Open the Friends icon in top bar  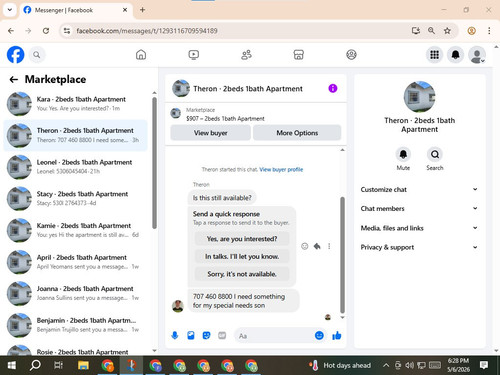pos(246,55)
